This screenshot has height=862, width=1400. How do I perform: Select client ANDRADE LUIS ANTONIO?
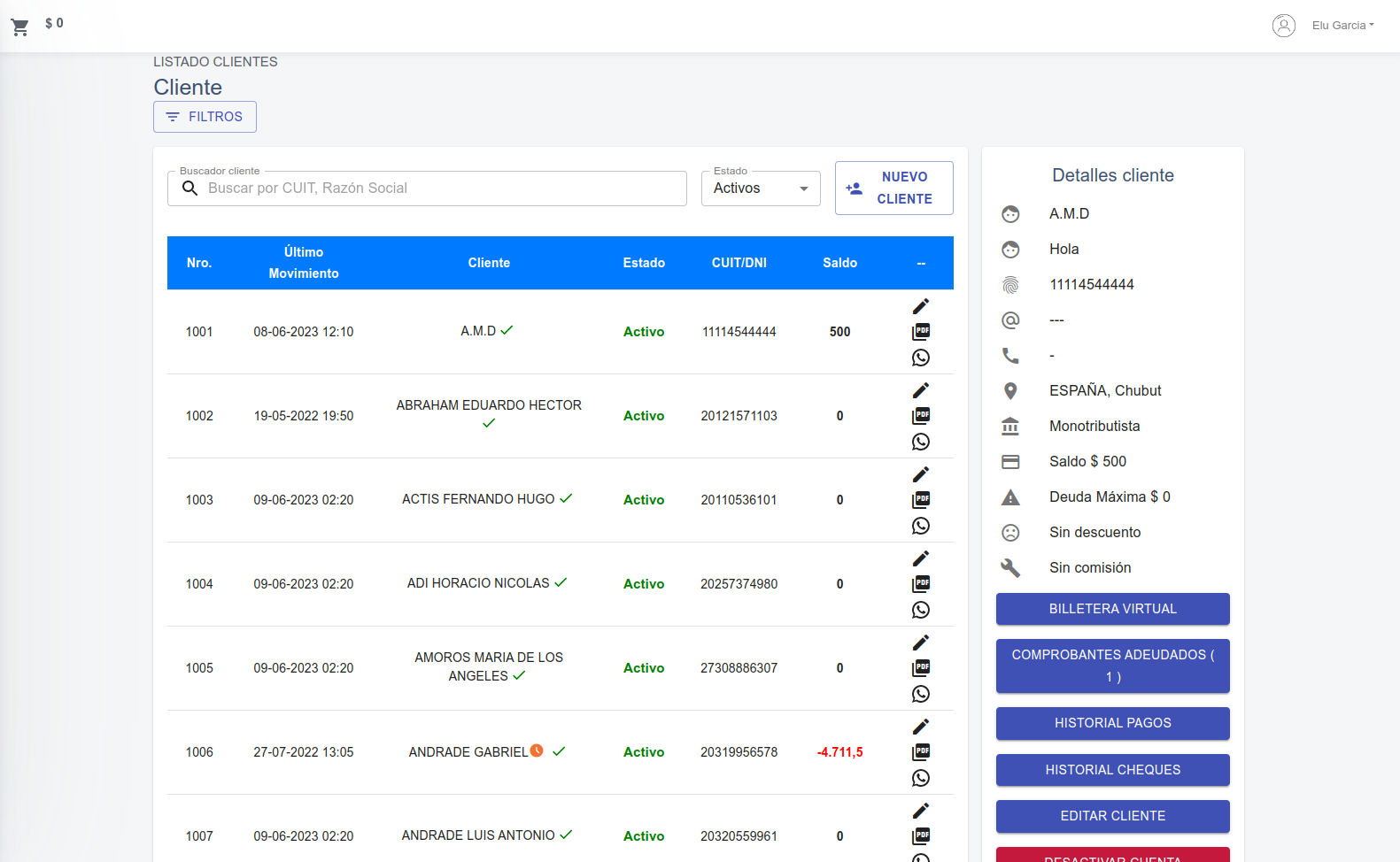478,835
